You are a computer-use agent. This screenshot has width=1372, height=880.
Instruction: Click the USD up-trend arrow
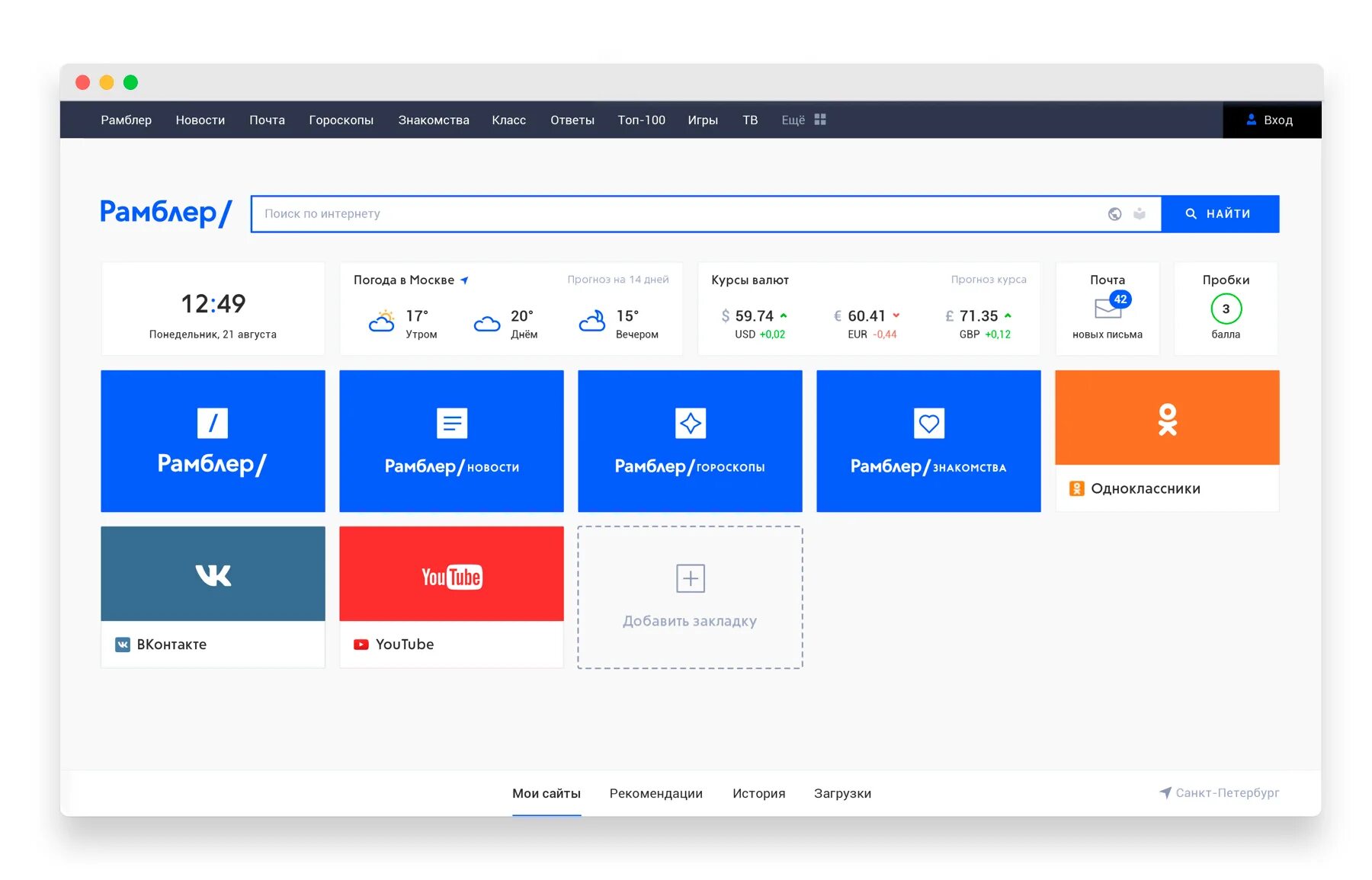[784, 315]
